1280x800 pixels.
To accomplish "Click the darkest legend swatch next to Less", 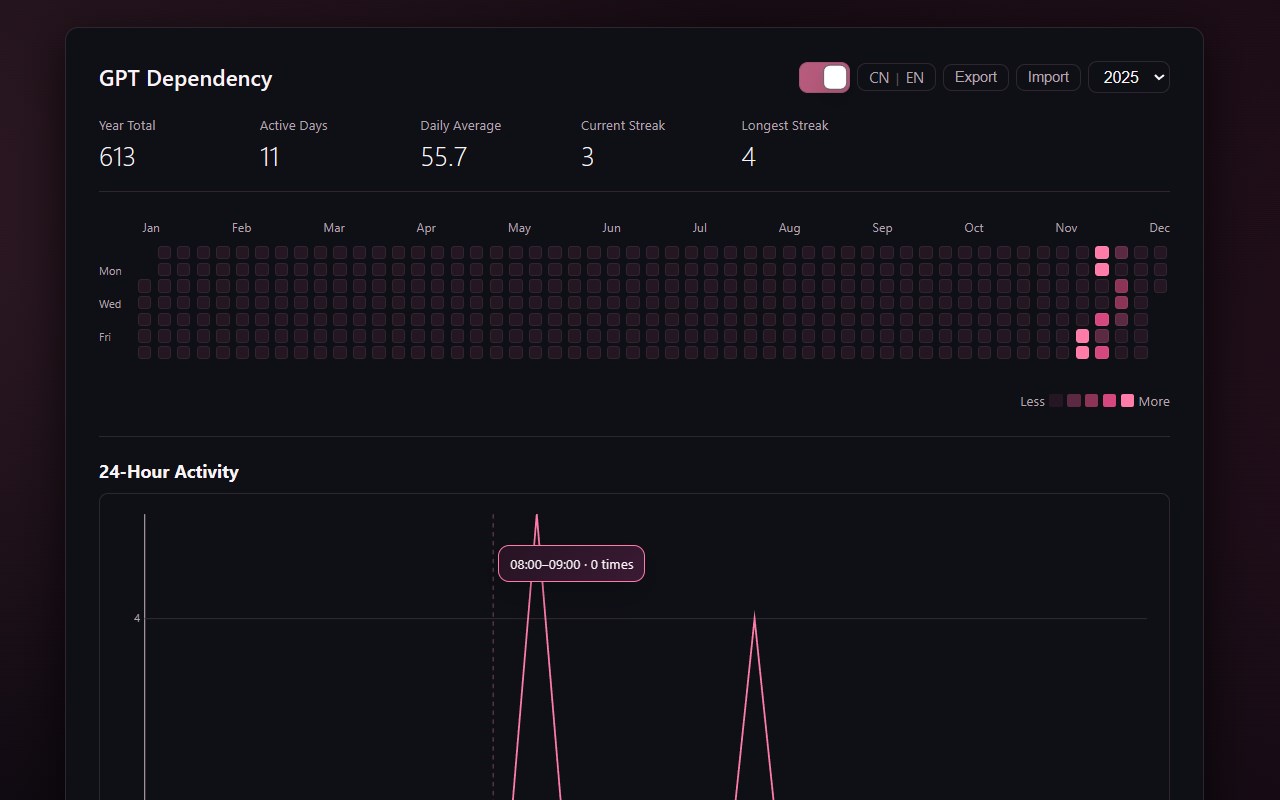I will [x=1056, y=401].
